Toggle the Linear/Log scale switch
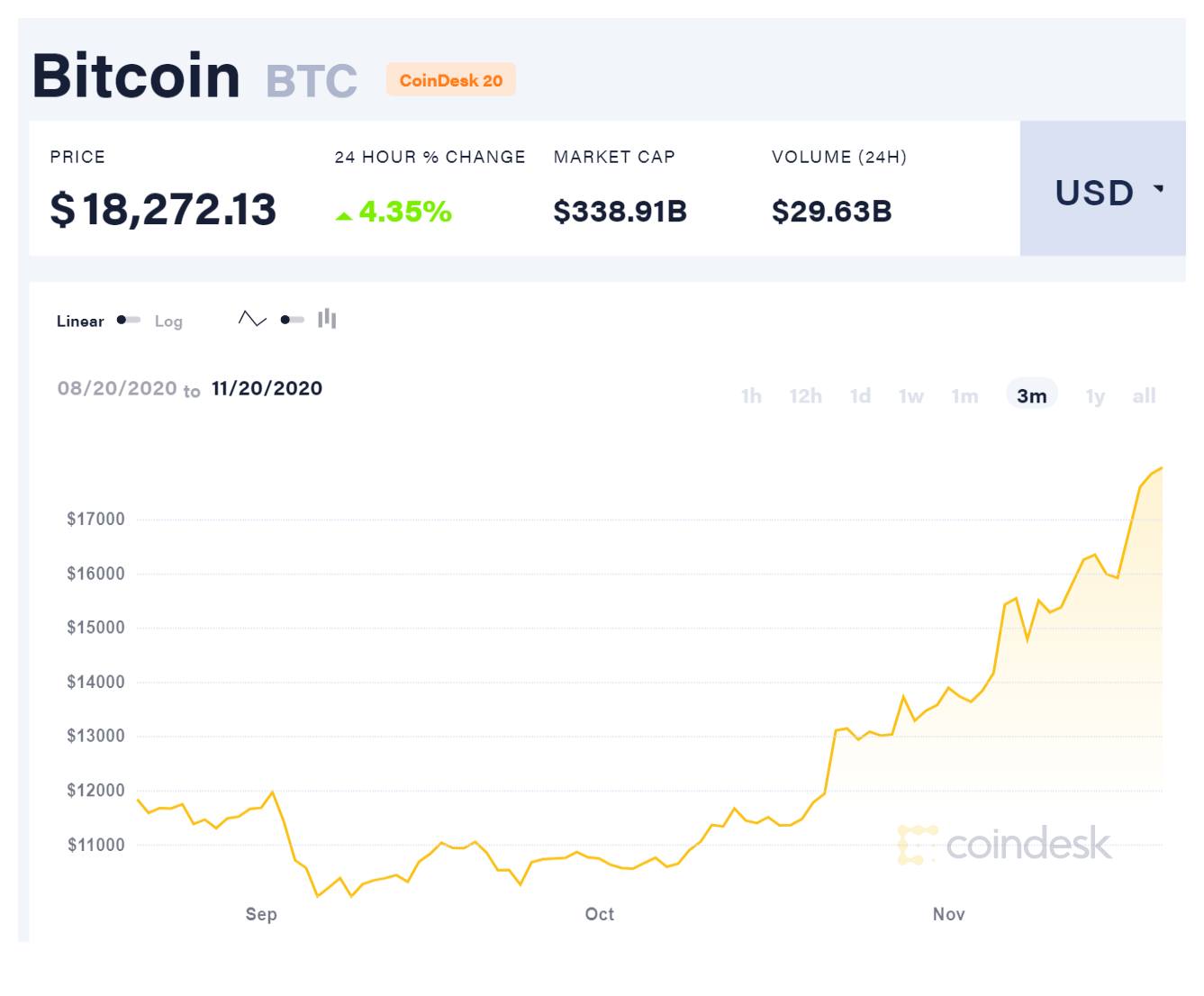 pyautogui.click(x=129, y=320)
